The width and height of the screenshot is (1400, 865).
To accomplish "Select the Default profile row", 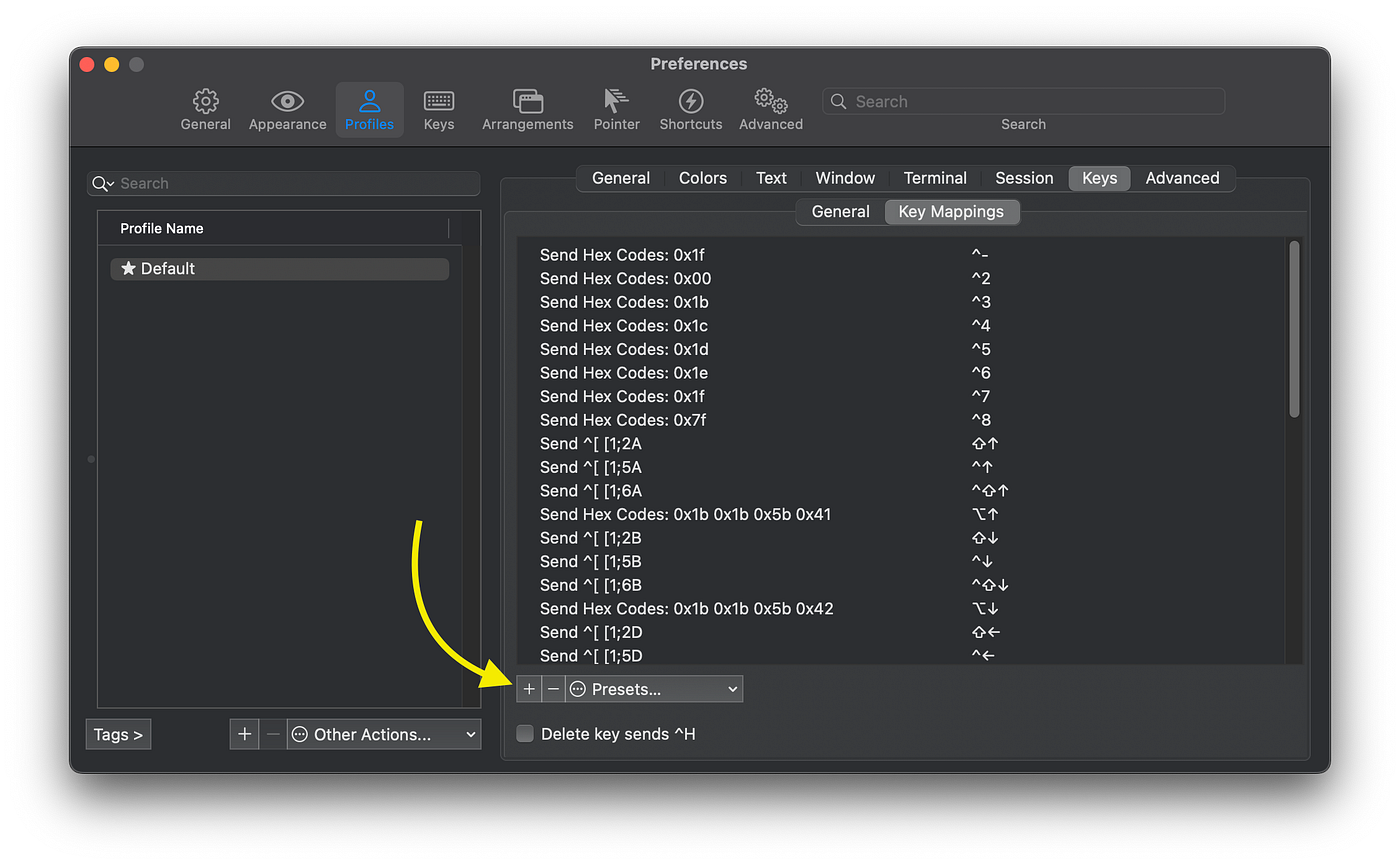I will pos(280,269).
